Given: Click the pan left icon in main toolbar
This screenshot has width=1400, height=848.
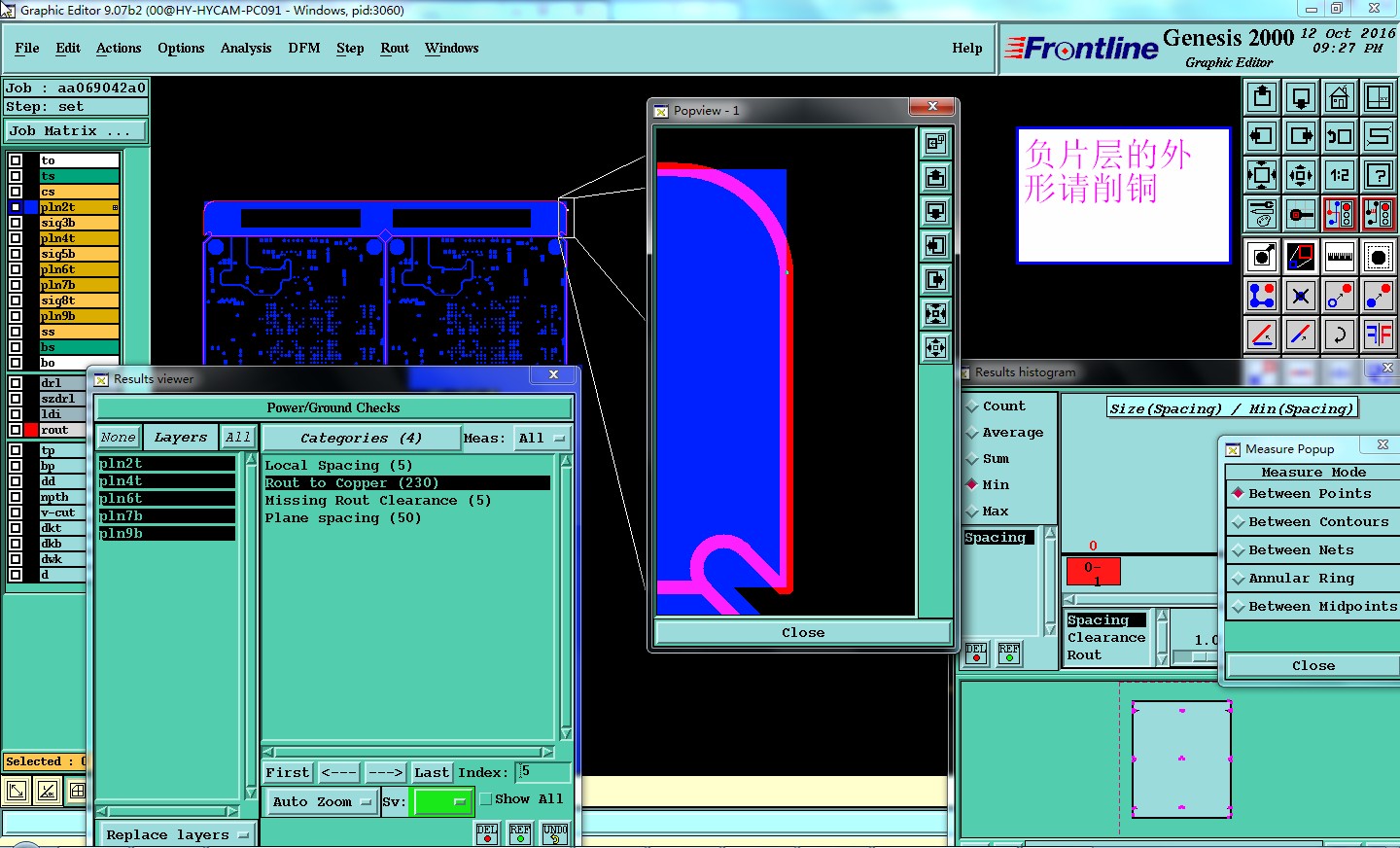Looking at the screenshot, I should pos(1262,136).
